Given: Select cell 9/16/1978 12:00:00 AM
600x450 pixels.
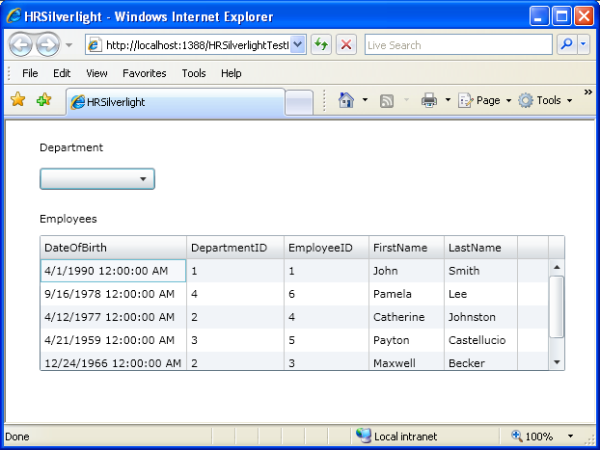Looking at the screenshot, I should (x=113, y=294).
